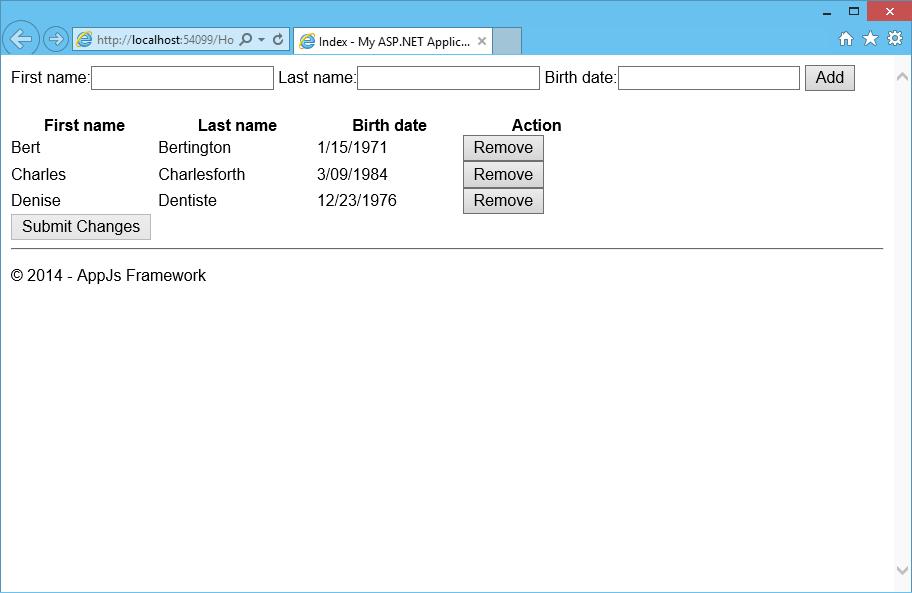Click the localhost address bar URL

[x=165, y=40]
